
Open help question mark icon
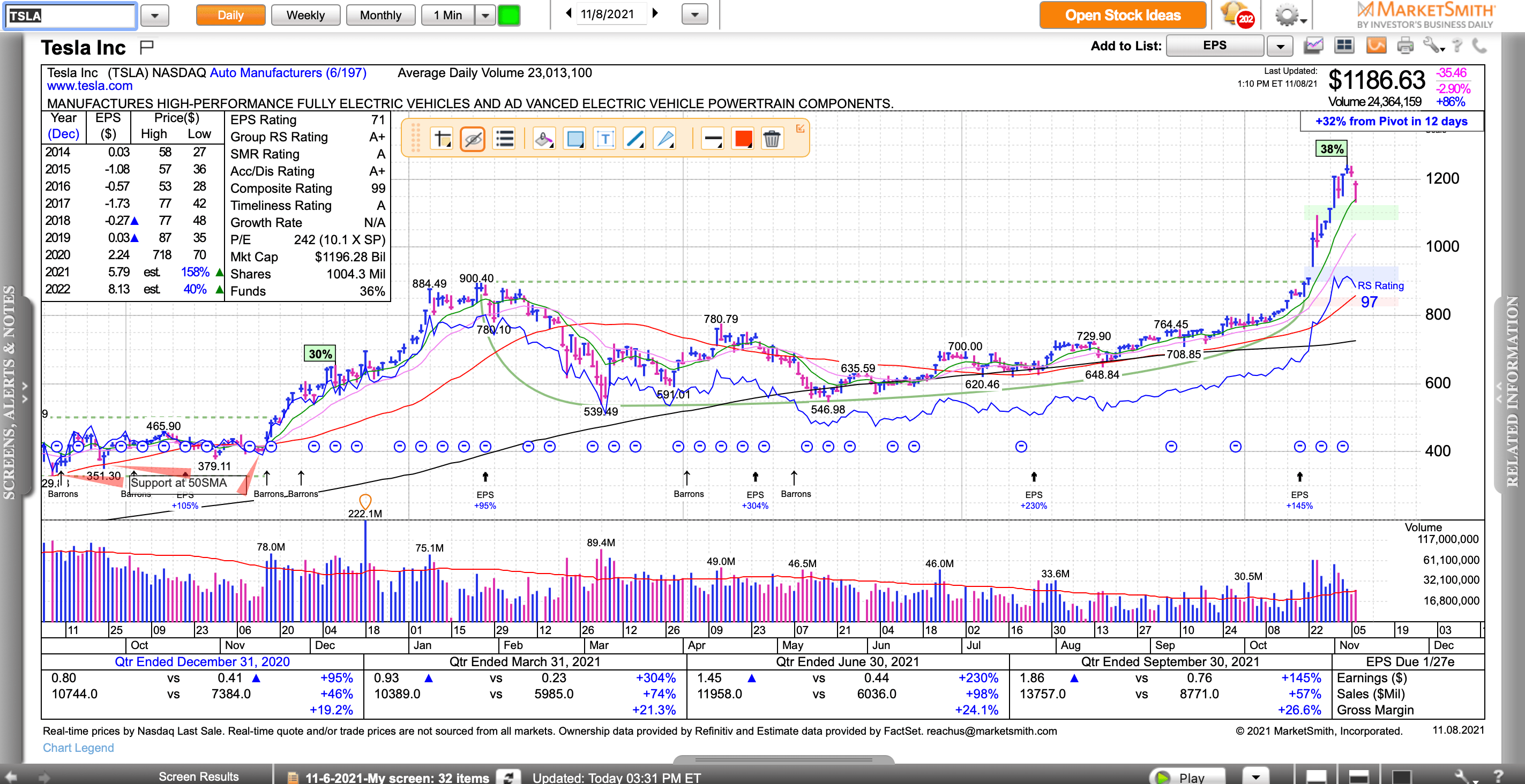pyautogui.click(x=1457, y=46)
